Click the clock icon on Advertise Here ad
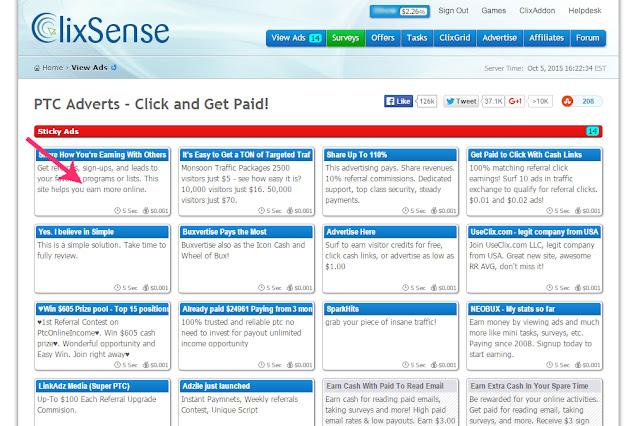This screenshot has height=426, width=640. (x=405, y=288)
